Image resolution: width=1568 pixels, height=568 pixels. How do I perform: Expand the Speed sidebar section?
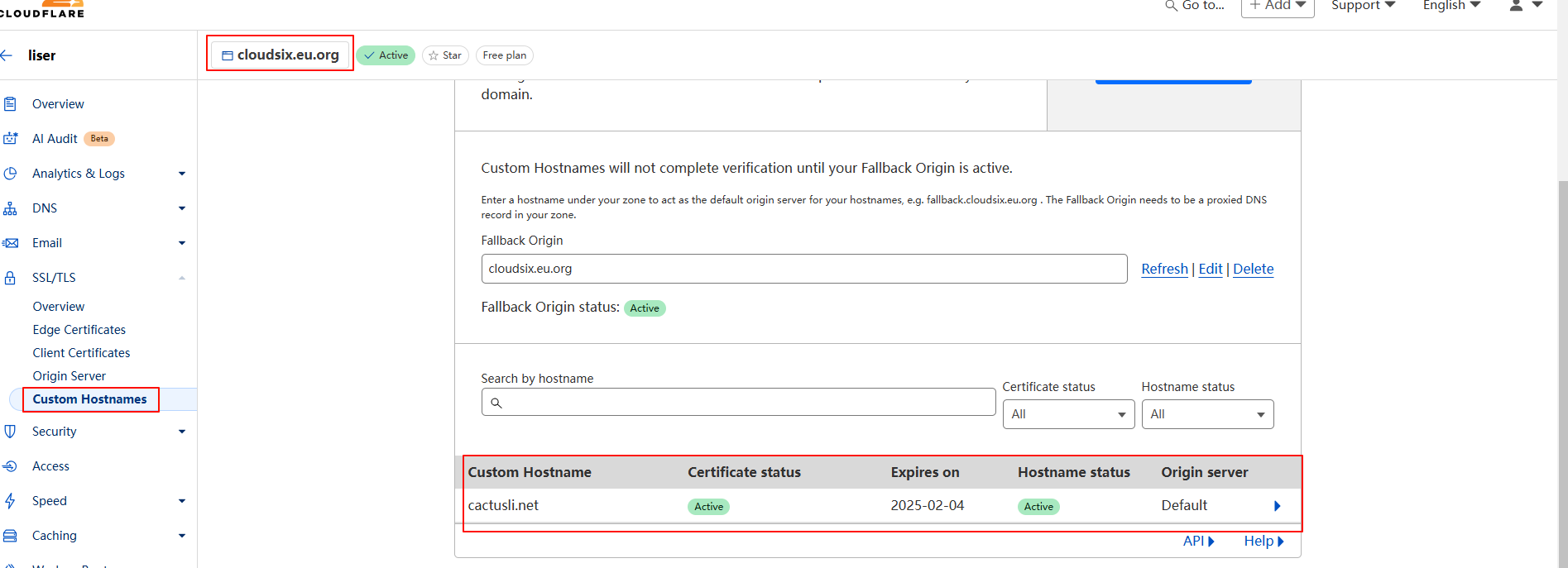pos(182,501)
